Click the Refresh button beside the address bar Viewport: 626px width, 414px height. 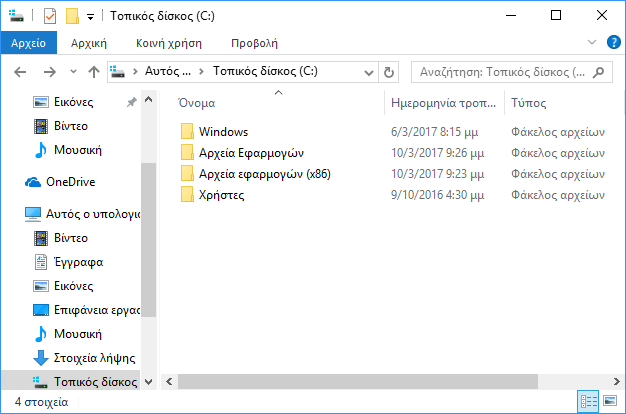[x=388, y=72]
